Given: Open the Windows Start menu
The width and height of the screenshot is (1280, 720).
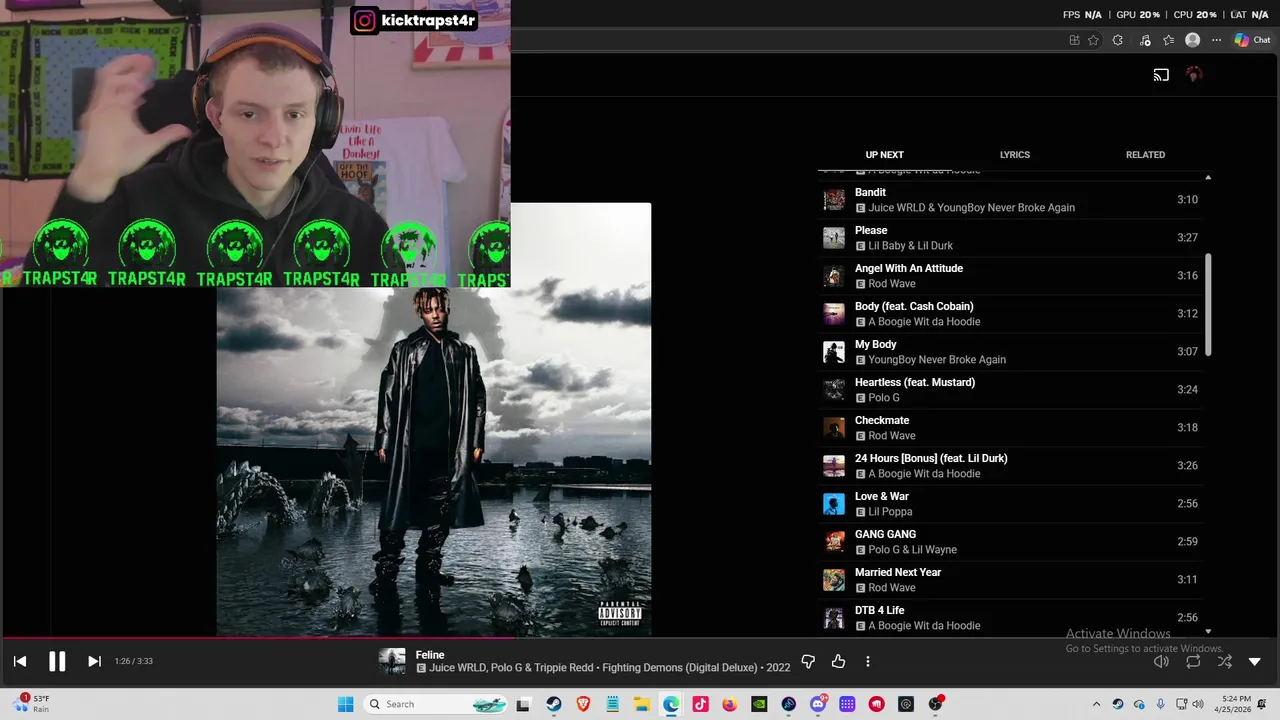Looking at the screenshot, I should [345, 704].
